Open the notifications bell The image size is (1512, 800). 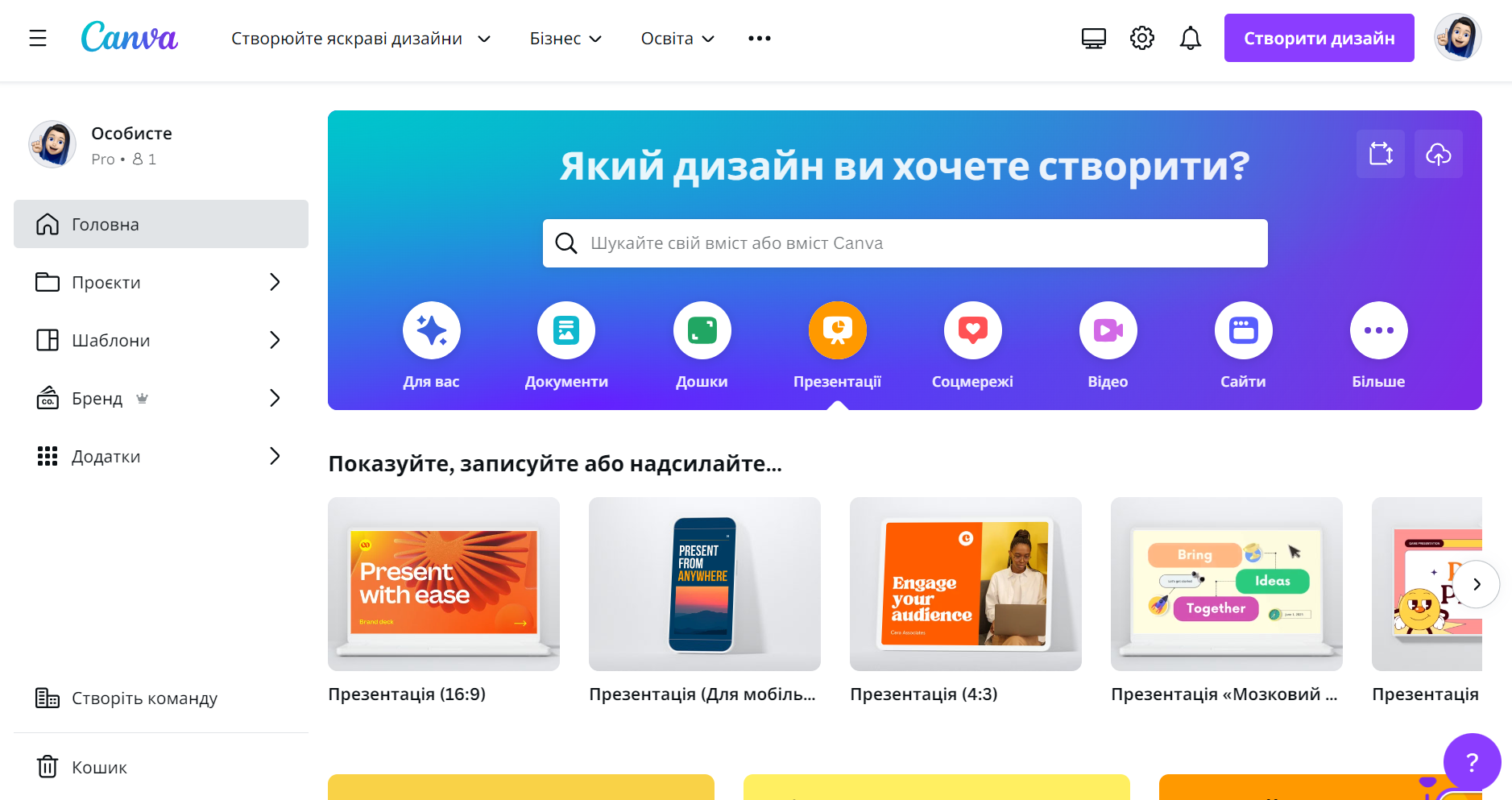tap(1191, 38)
